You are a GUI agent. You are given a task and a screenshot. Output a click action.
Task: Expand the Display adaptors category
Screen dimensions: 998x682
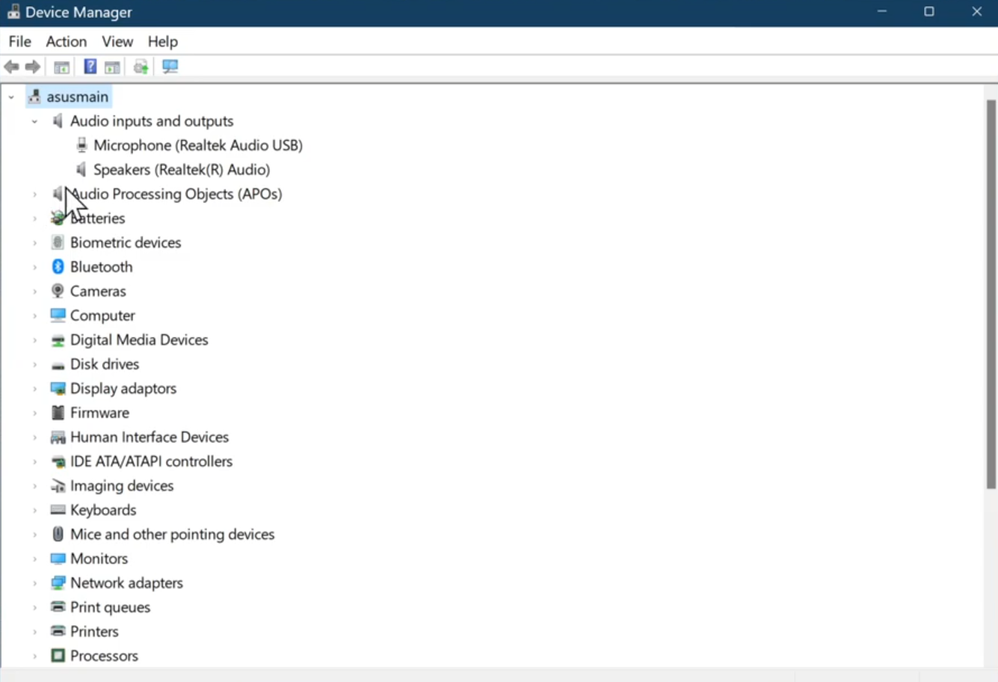click(x=35, y=389)
